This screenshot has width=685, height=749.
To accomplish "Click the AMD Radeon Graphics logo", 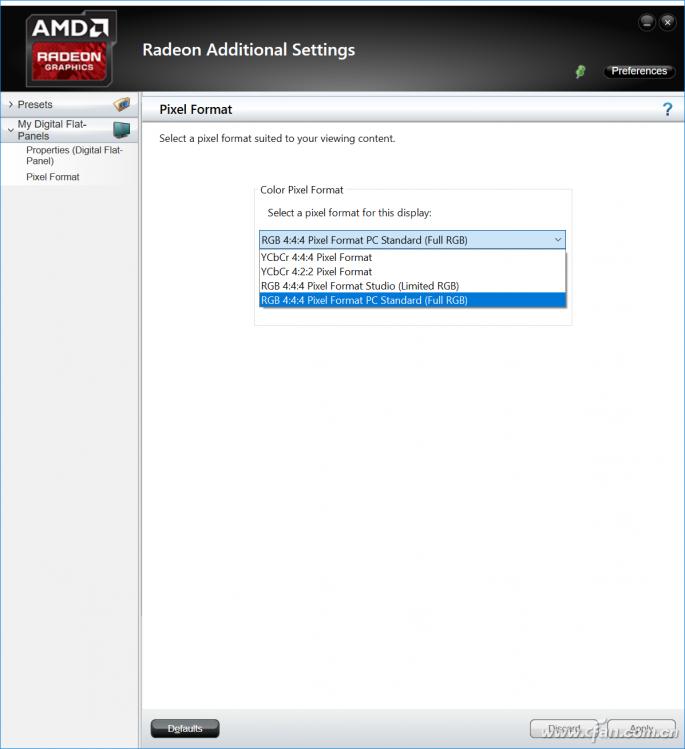I will (70, 48).
